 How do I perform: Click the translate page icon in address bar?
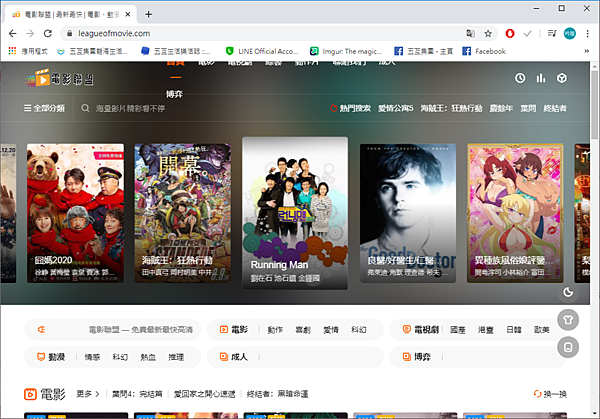470,34
